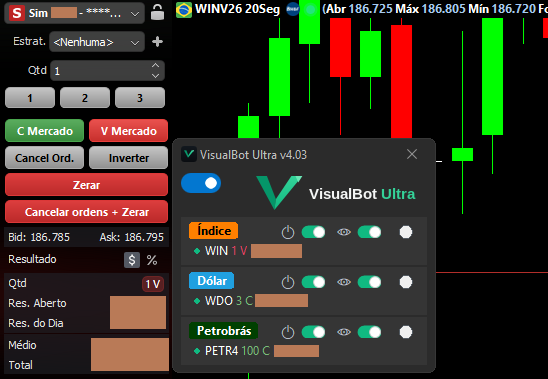The height and width of the screenshot is (379, 548).
Task: Click the tall red candle in chart
Action: tap(401, 81)
